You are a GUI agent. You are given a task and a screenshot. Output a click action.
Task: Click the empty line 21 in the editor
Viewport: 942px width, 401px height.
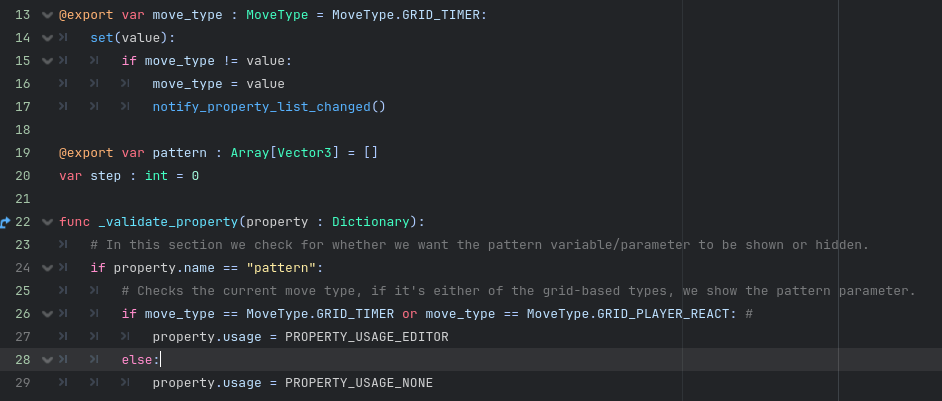pos(400,199)
